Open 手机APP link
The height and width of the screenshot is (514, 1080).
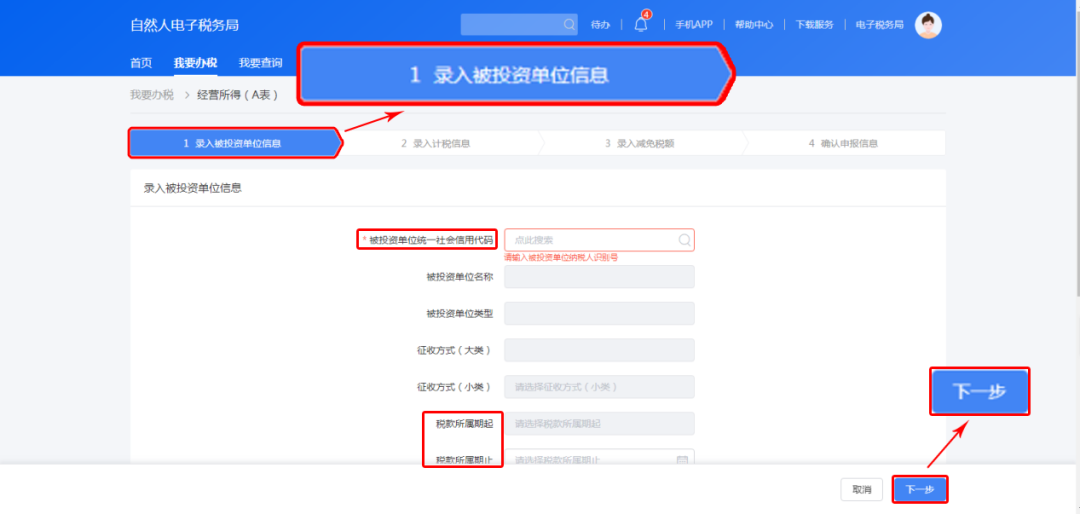(694, 25)
